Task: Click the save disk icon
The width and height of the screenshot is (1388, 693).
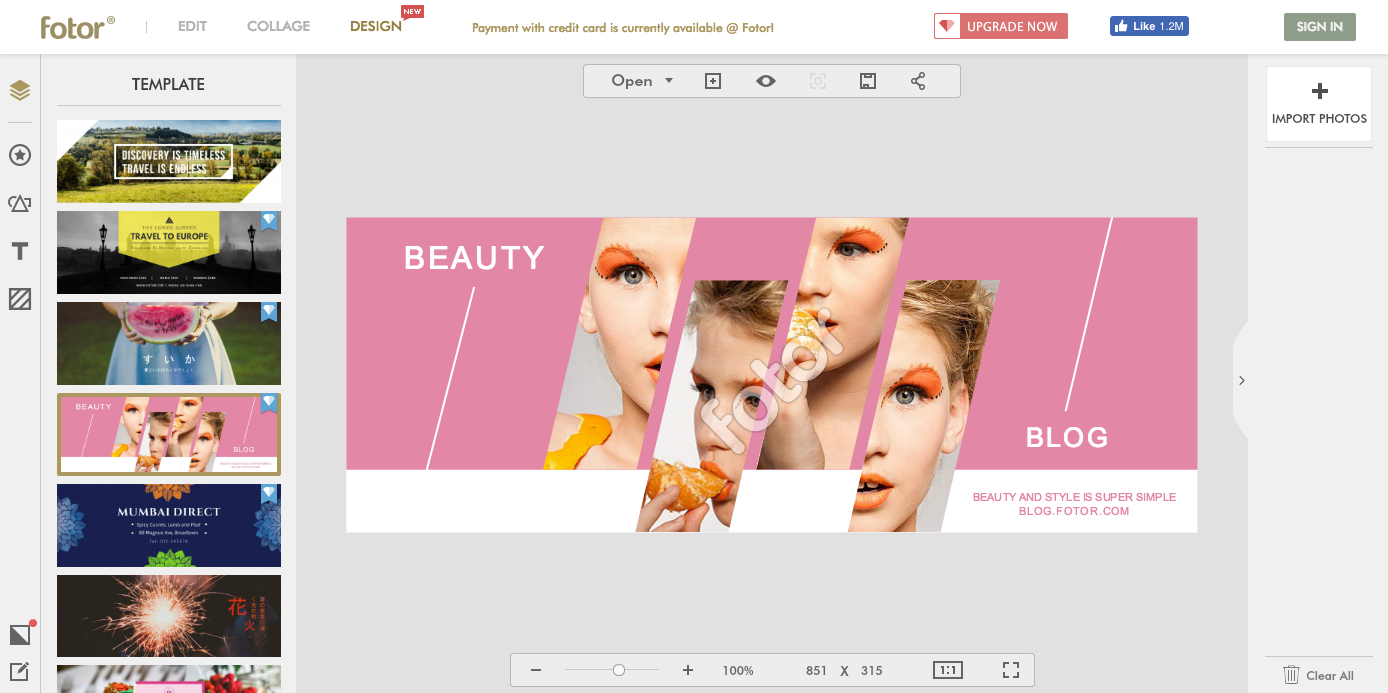Action: 868,81
